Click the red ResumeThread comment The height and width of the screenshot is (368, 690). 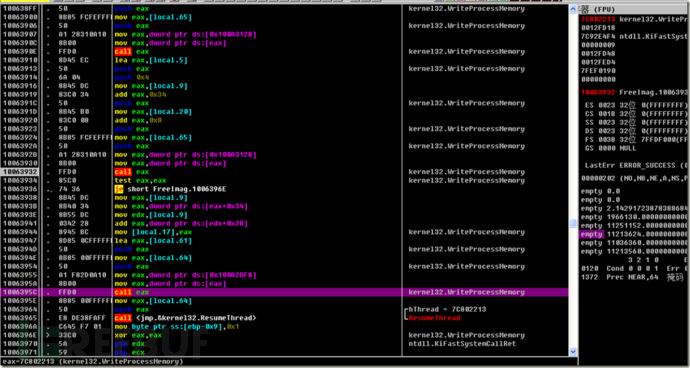tap(434, 318)
